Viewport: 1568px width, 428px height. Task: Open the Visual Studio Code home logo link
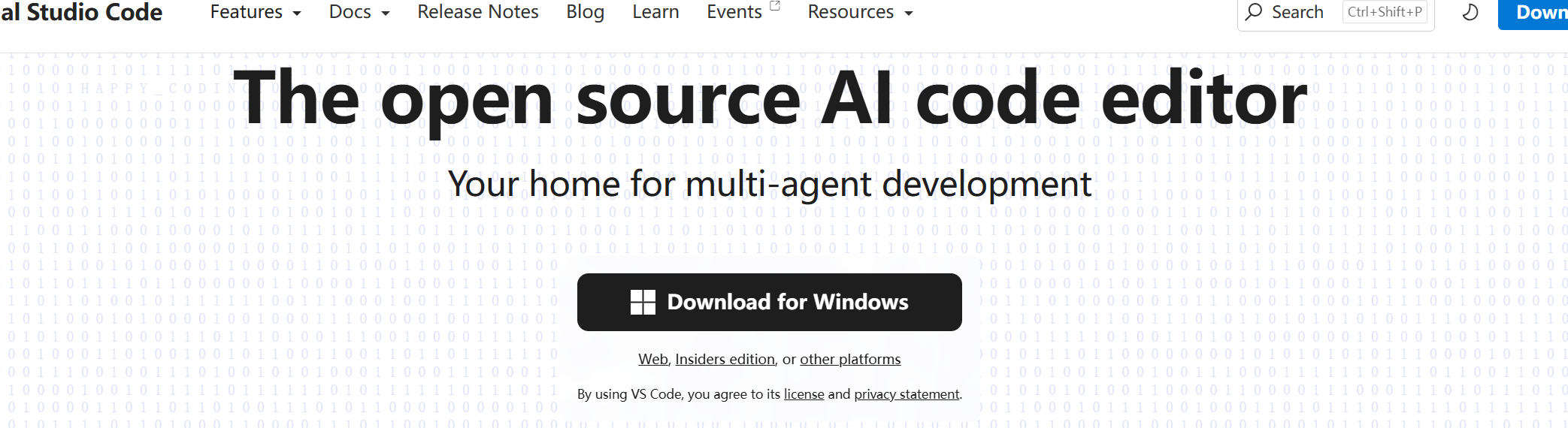81,12
